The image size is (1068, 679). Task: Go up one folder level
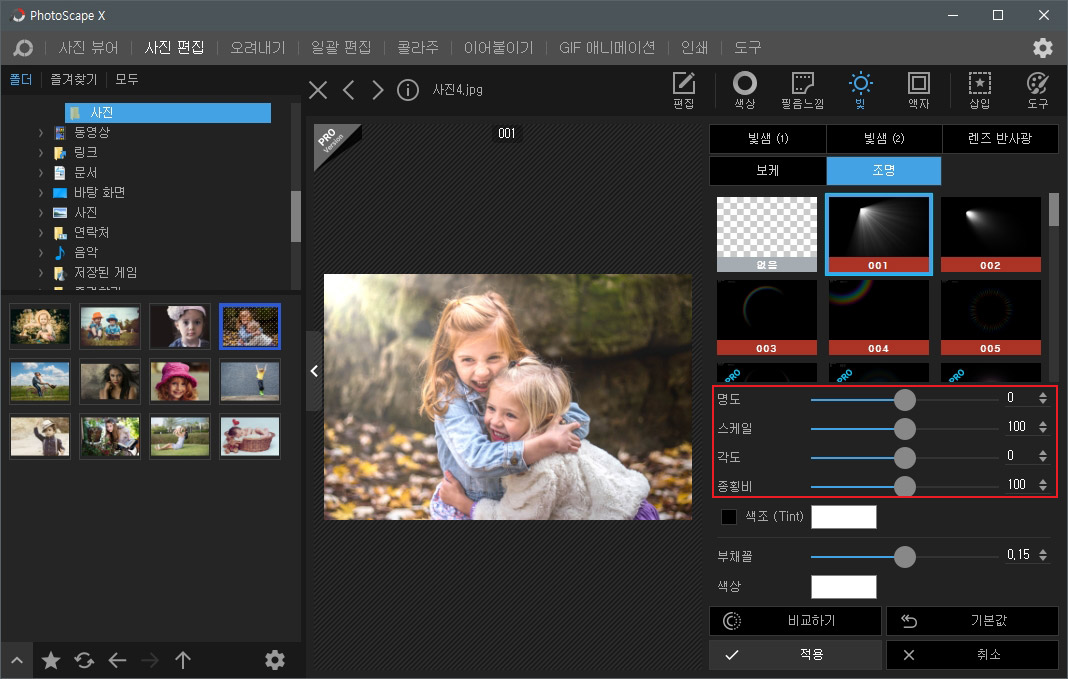pos(183,660)
